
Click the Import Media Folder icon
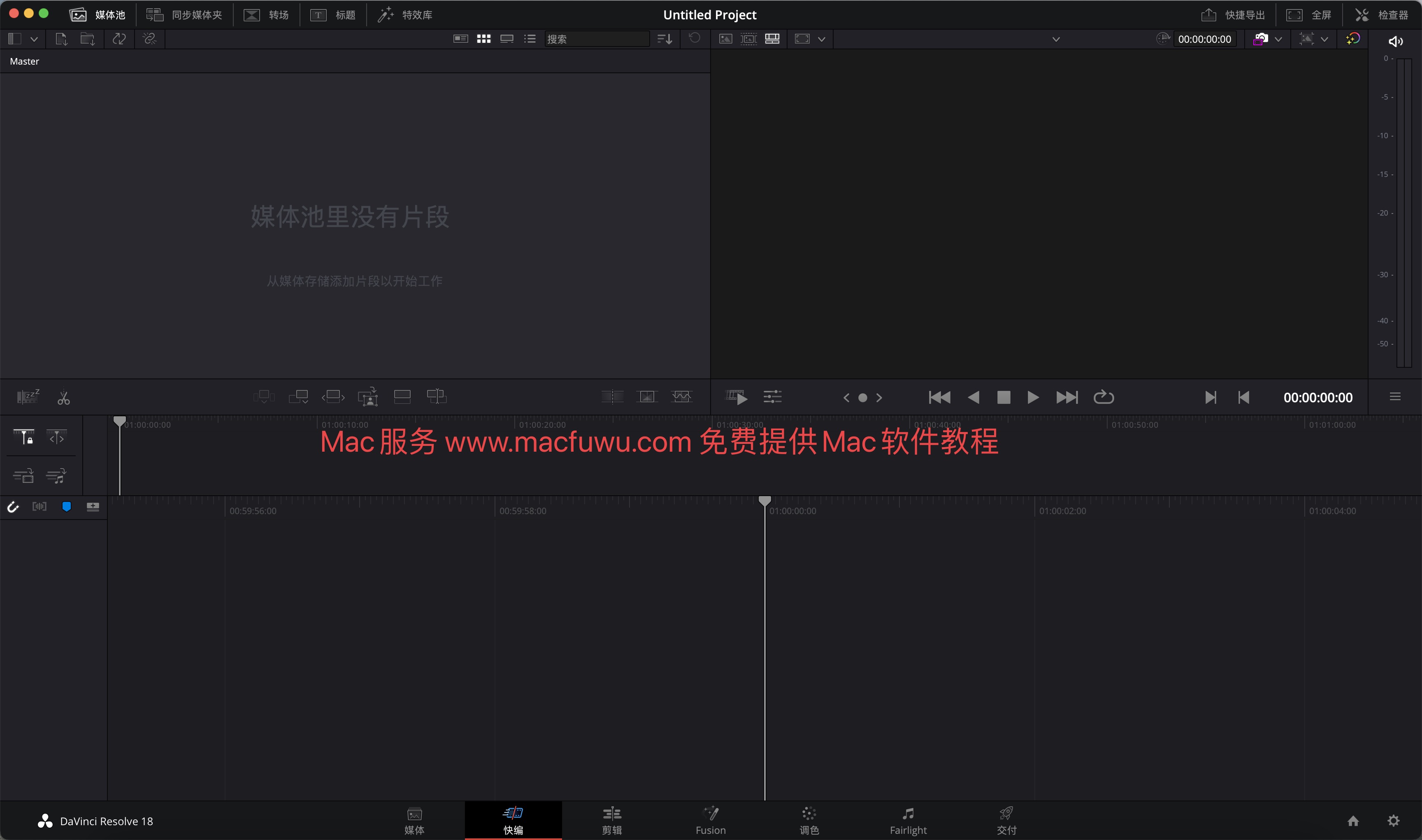(x=87, y=39)
